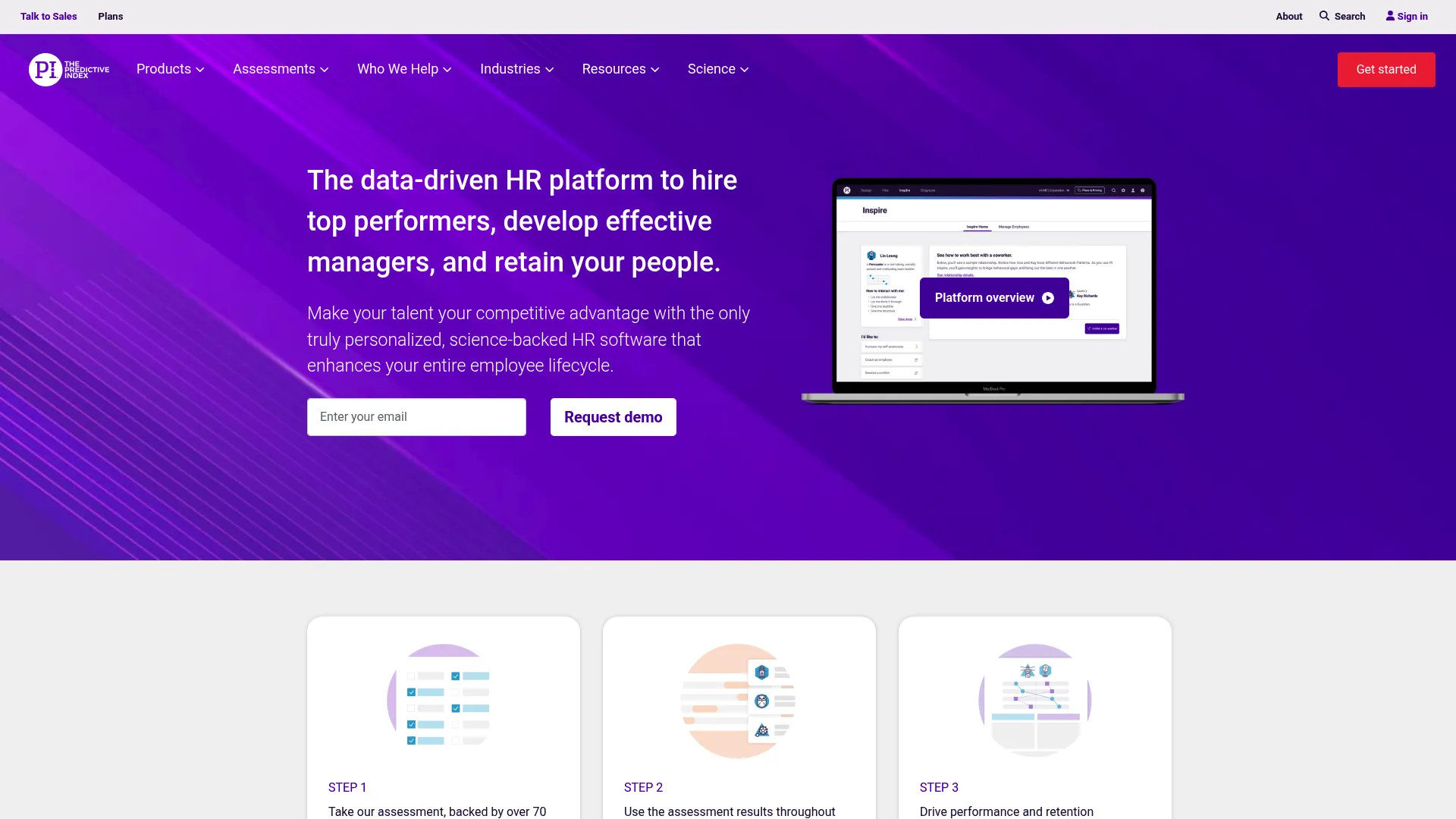Click the laptop platform screenshot thumbnail

[993, 291]
